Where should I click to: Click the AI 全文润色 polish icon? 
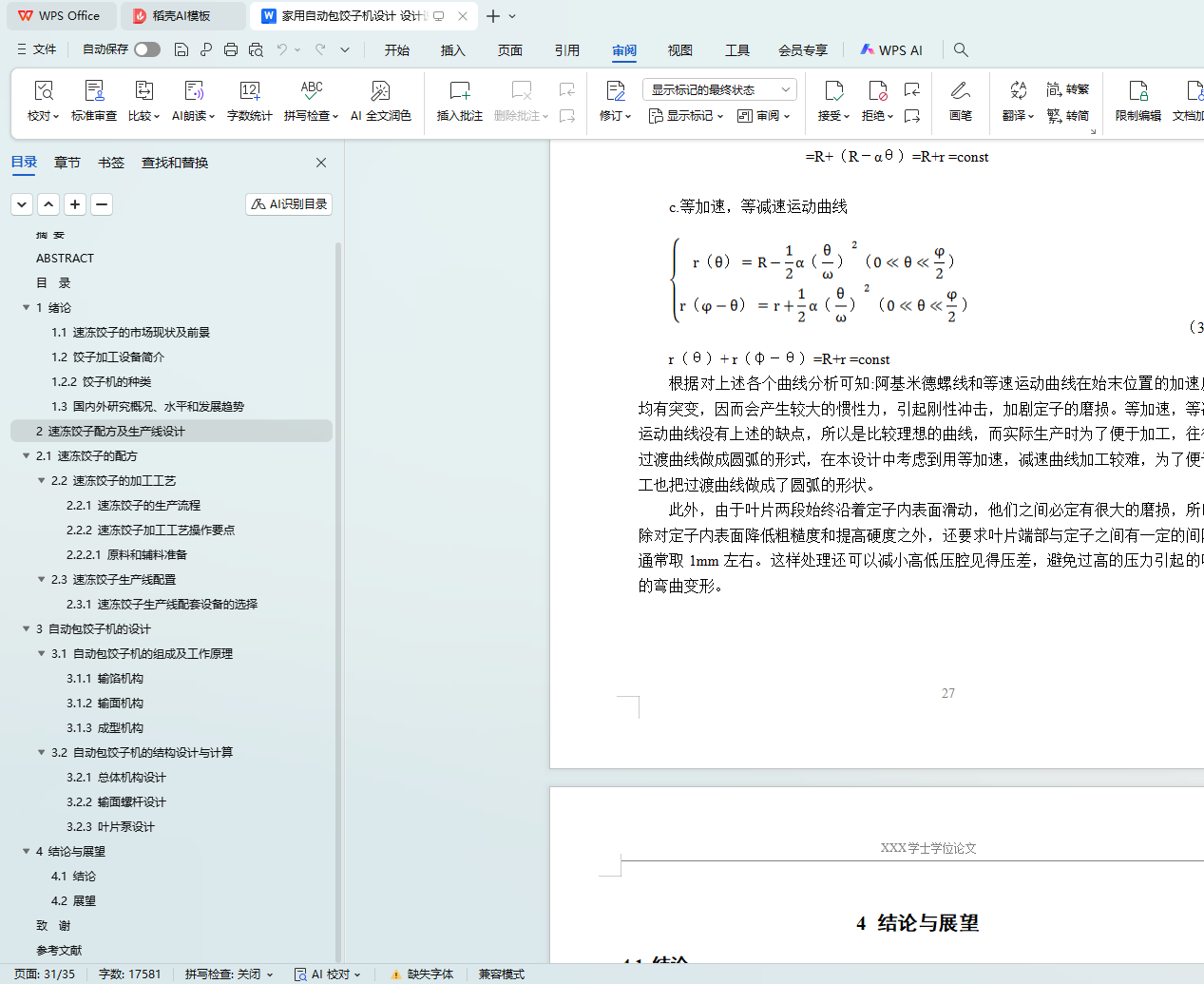click(380, 100)
